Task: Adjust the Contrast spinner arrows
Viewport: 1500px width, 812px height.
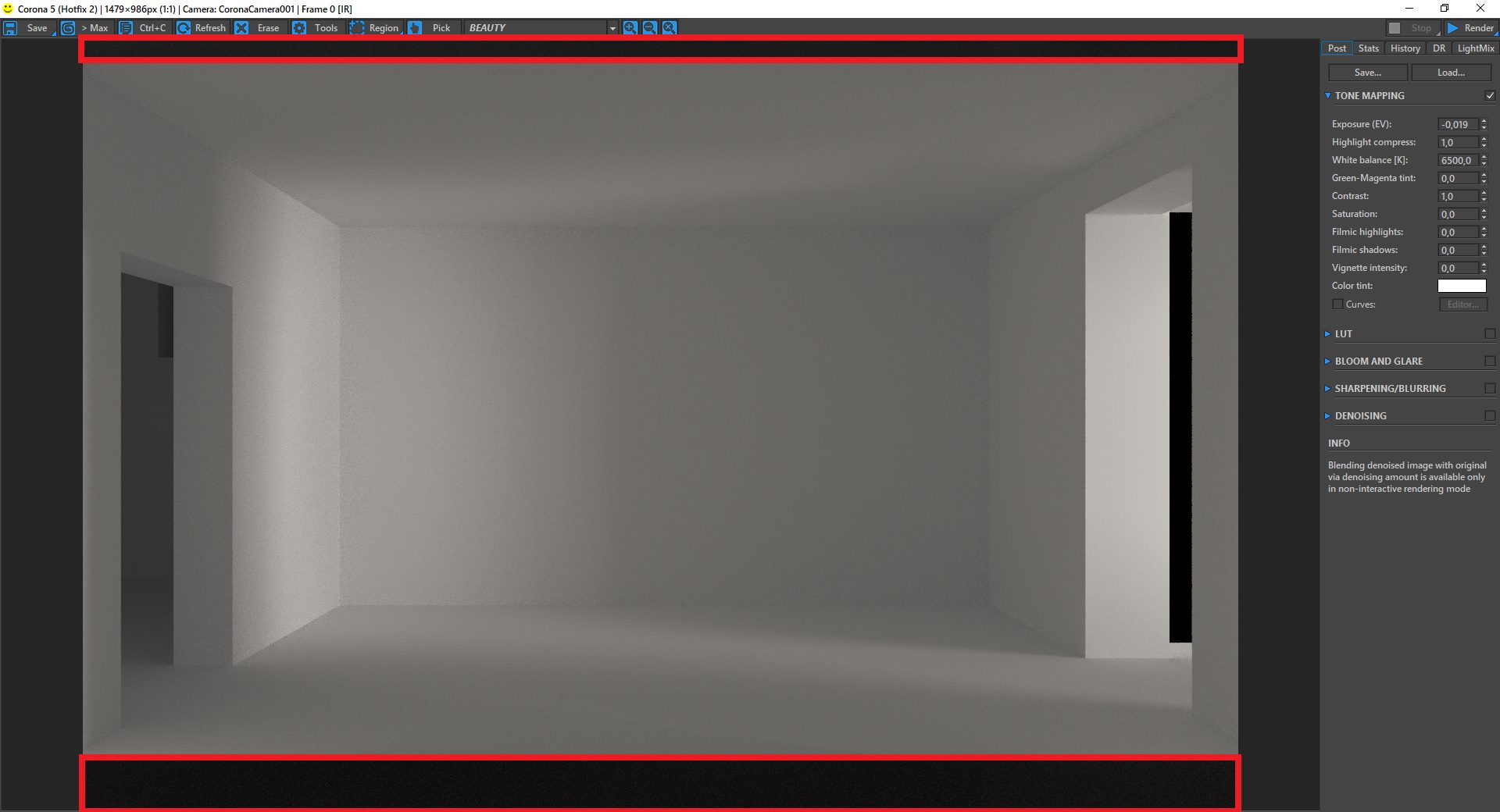Action: [x=1484, y=196]
